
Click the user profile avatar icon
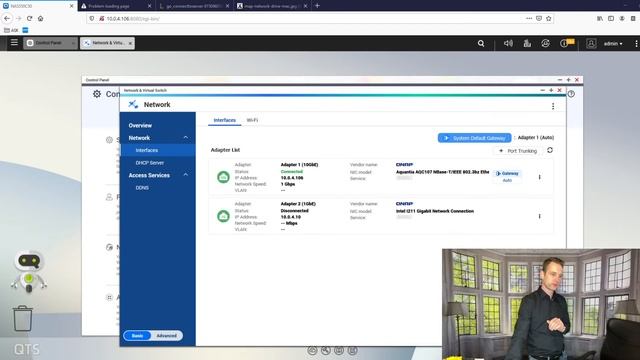click(591, 43)
